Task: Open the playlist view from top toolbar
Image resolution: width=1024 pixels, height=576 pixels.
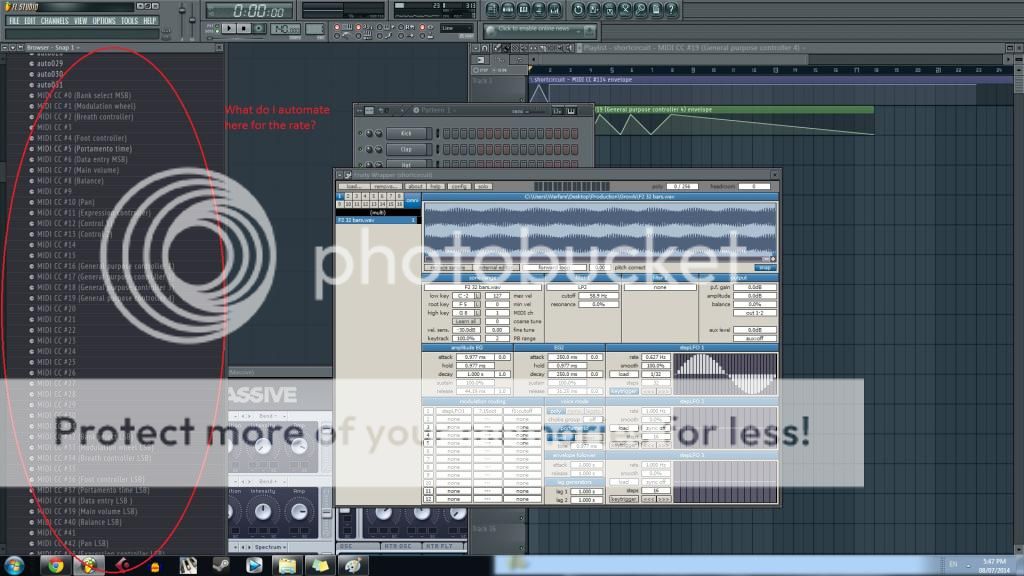Action: coord(492,10)
